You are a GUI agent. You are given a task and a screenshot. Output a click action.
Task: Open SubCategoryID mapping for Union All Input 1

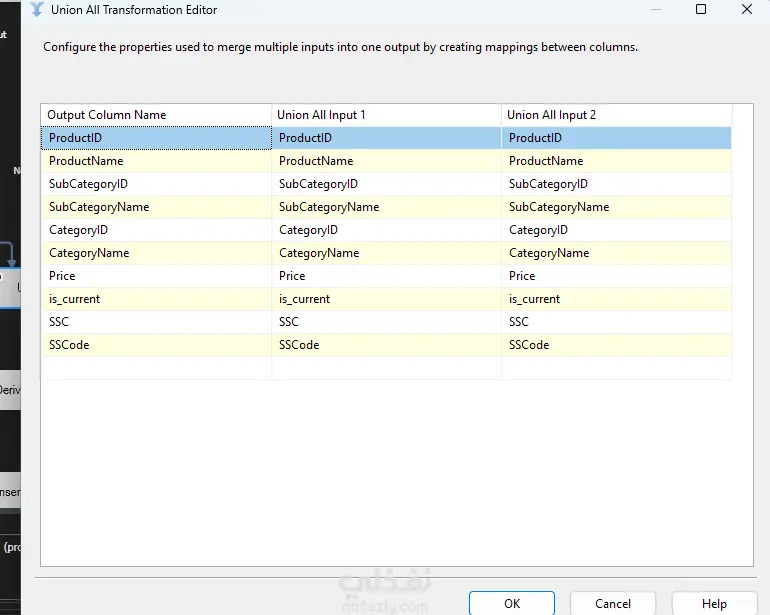coord(386,184)
